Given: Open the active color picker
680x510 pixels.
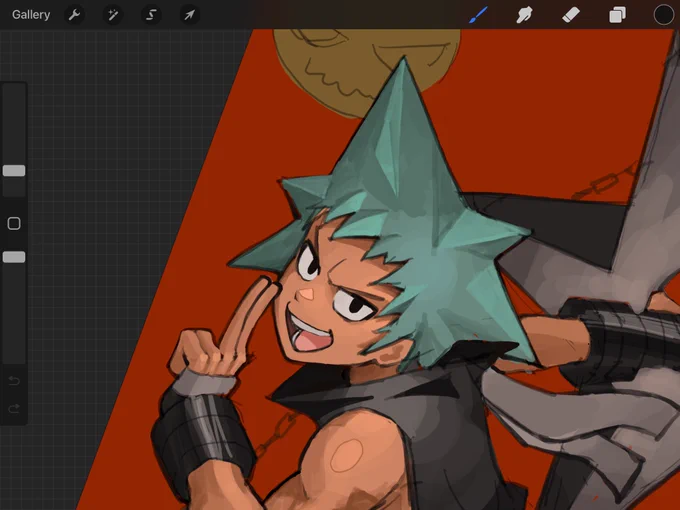Looking at the screenshot, I should [x=664, y=15].
